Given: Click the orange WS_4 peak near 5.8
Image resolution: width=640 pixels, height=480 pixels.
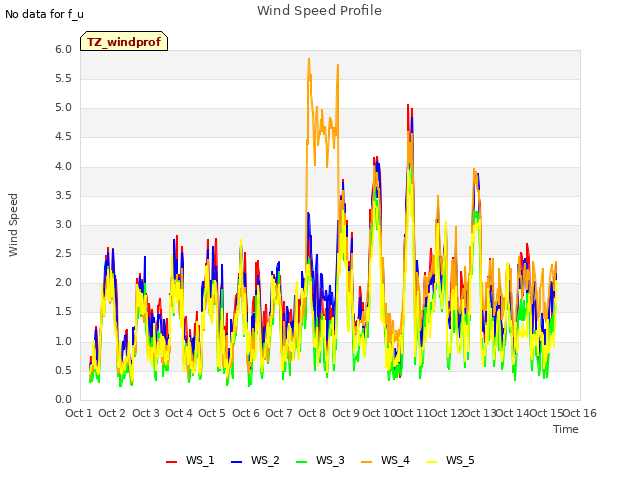Looking at the screenshot, I should [x=309, y=60].
